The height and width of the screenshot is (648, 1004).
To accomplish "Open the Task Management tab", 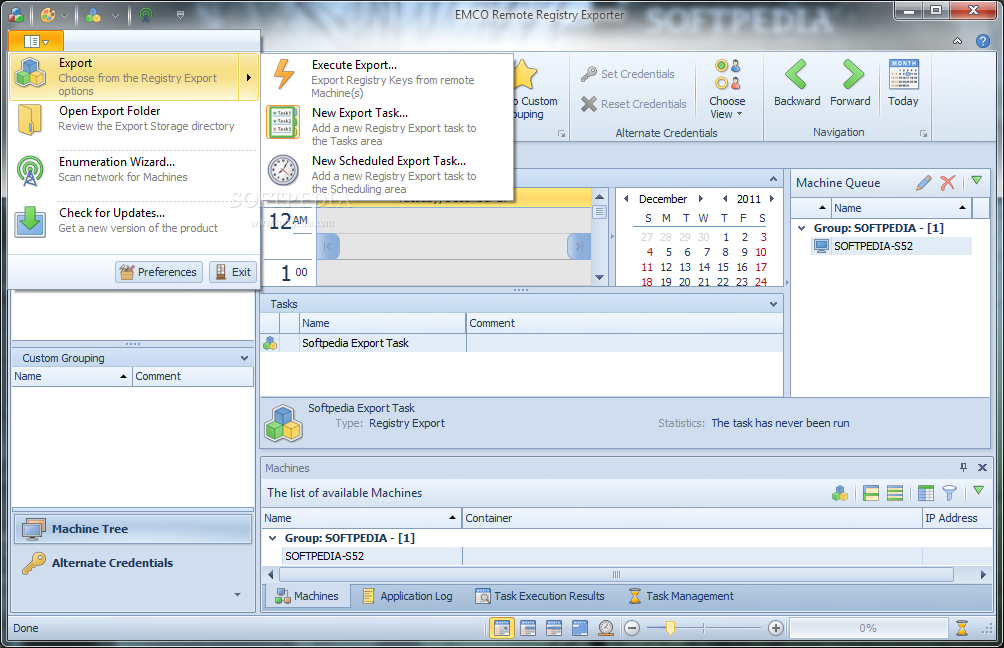I will coord(681,596).
